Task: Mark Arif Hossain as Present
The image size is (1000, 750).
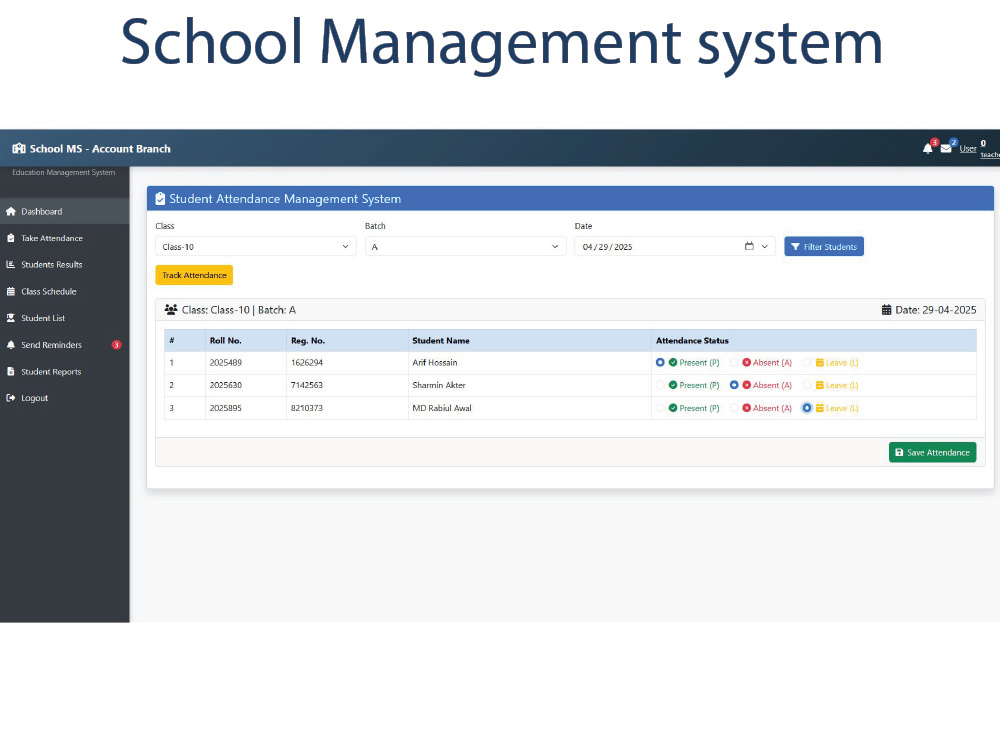Action: 660,362
